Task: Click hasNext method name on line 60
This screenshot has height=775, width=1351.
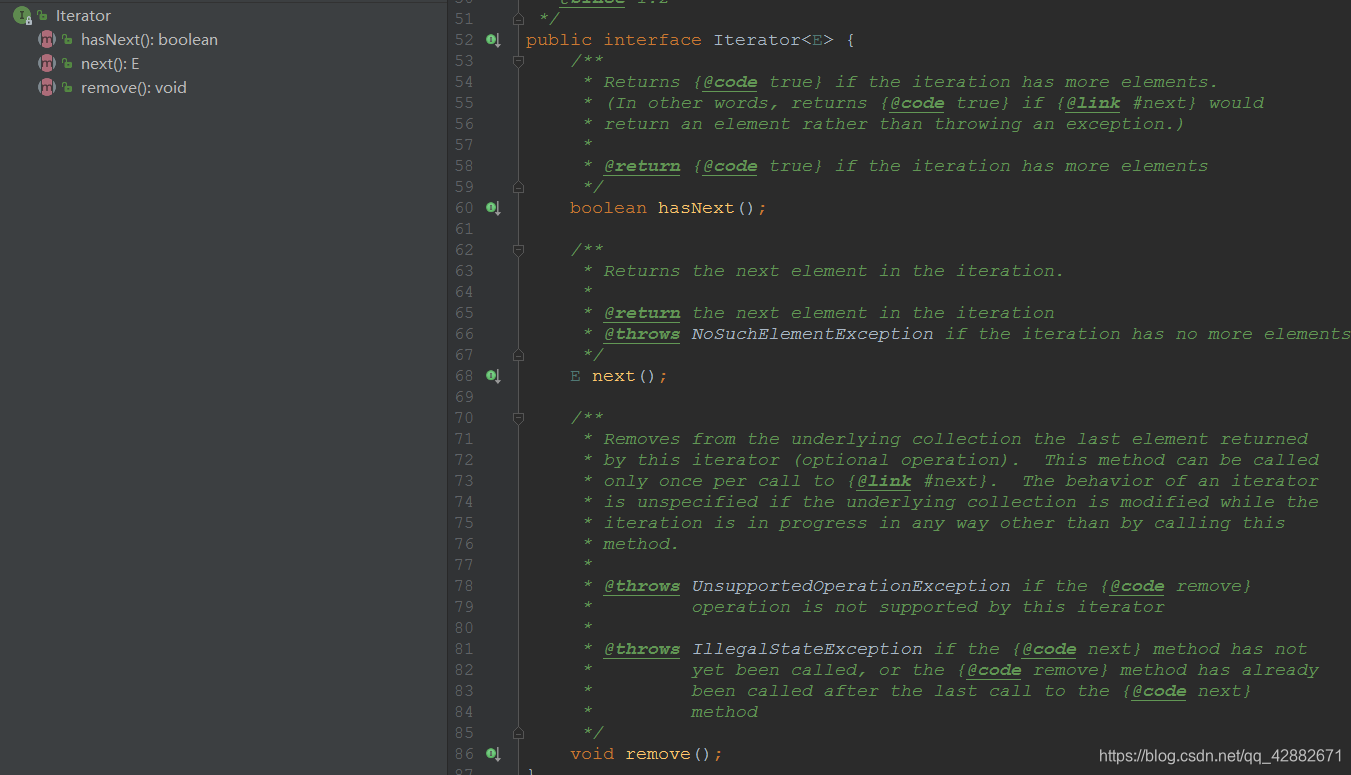Action: 696,208
